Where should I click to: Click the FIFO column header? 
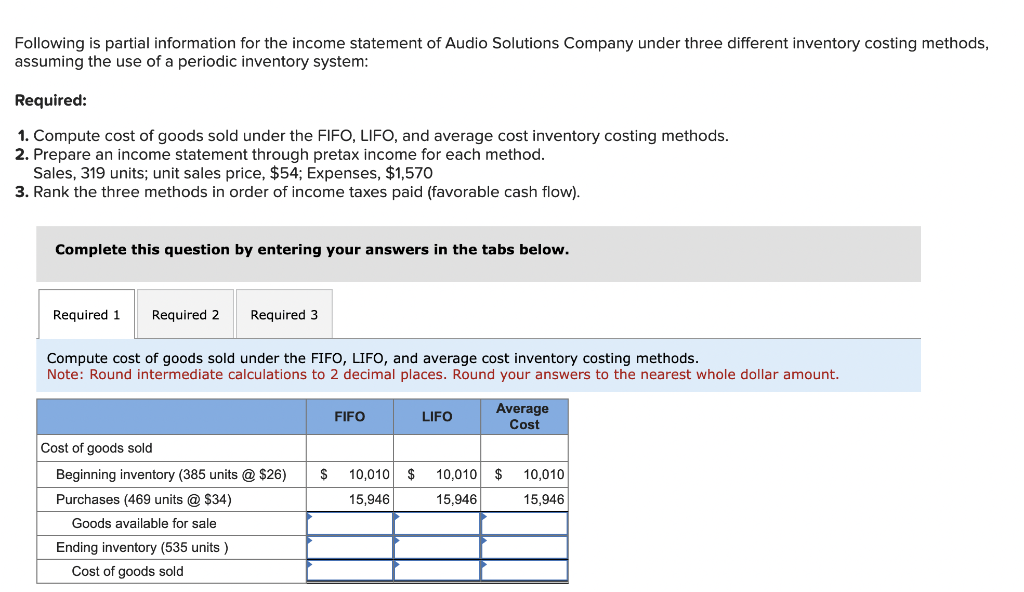coord(350,417)
